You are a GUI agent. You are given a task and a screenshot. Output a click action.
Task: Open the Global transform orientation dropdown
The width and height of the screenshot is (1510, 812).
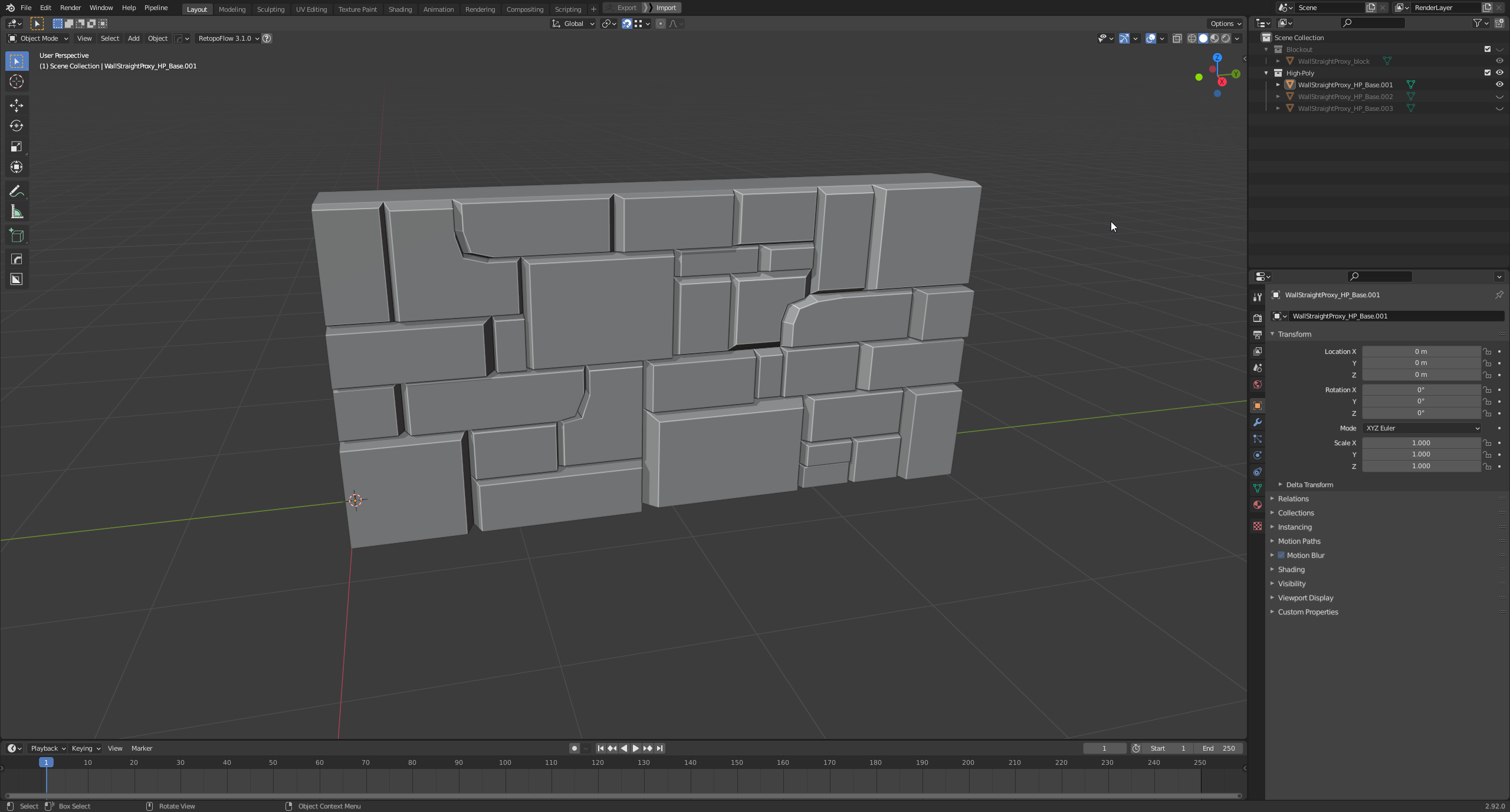tap(573, 24)
